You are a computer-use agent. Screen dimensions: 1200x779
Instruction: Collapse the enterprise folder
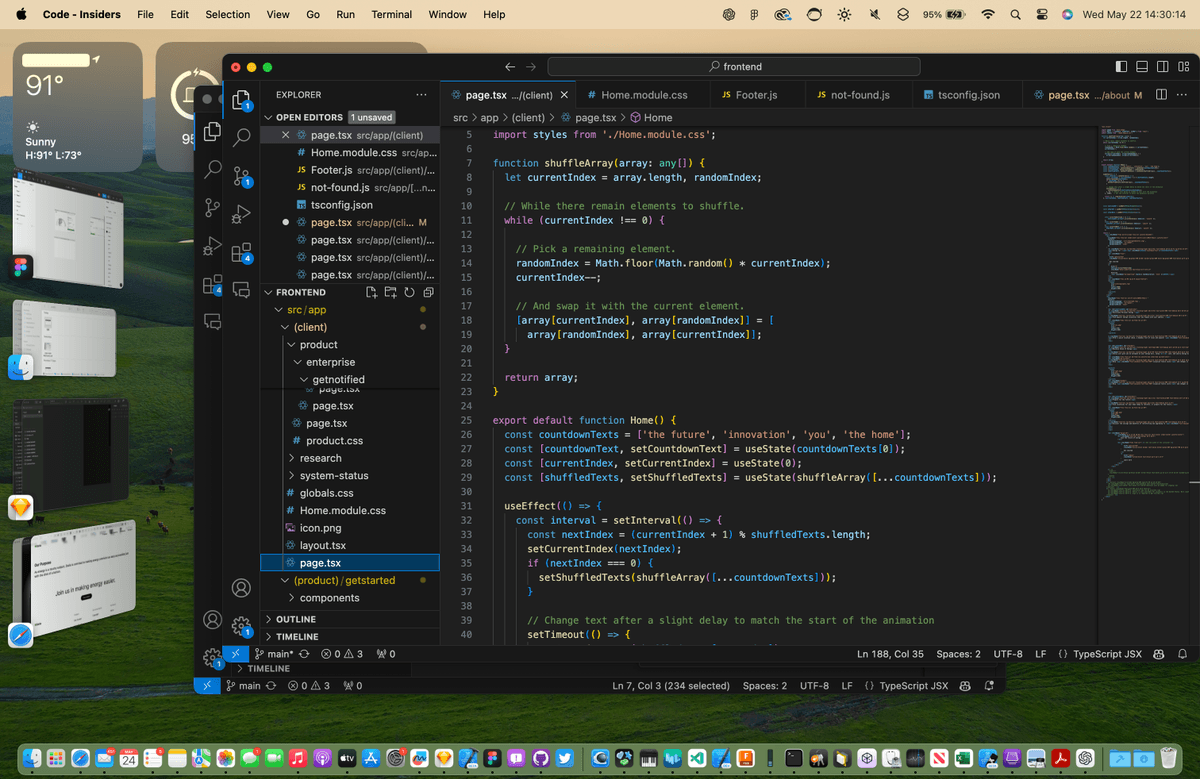point(297,362)
